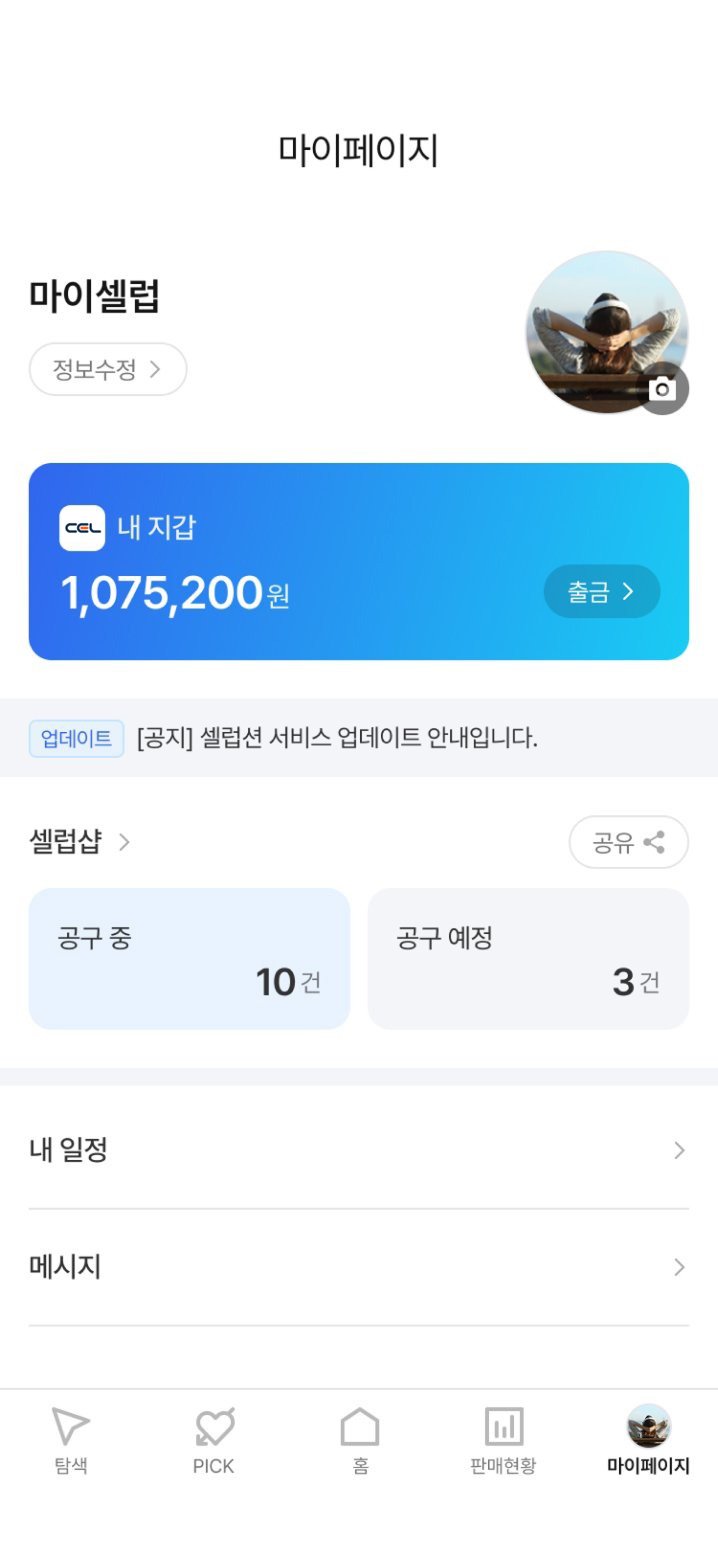Select the 공구 중 10건 card
718x1554 pixels.
click(189, 958)
